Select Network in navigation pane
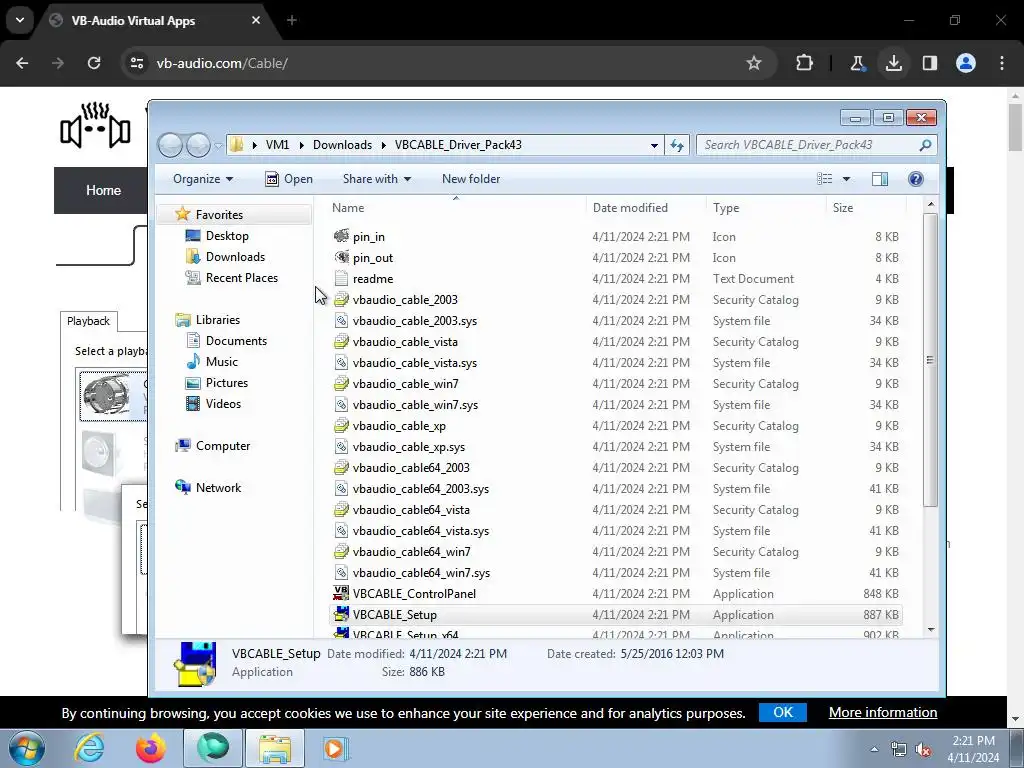Image resolution: width=1024 pixels, height=768 pixels. (x=218, y=487)
